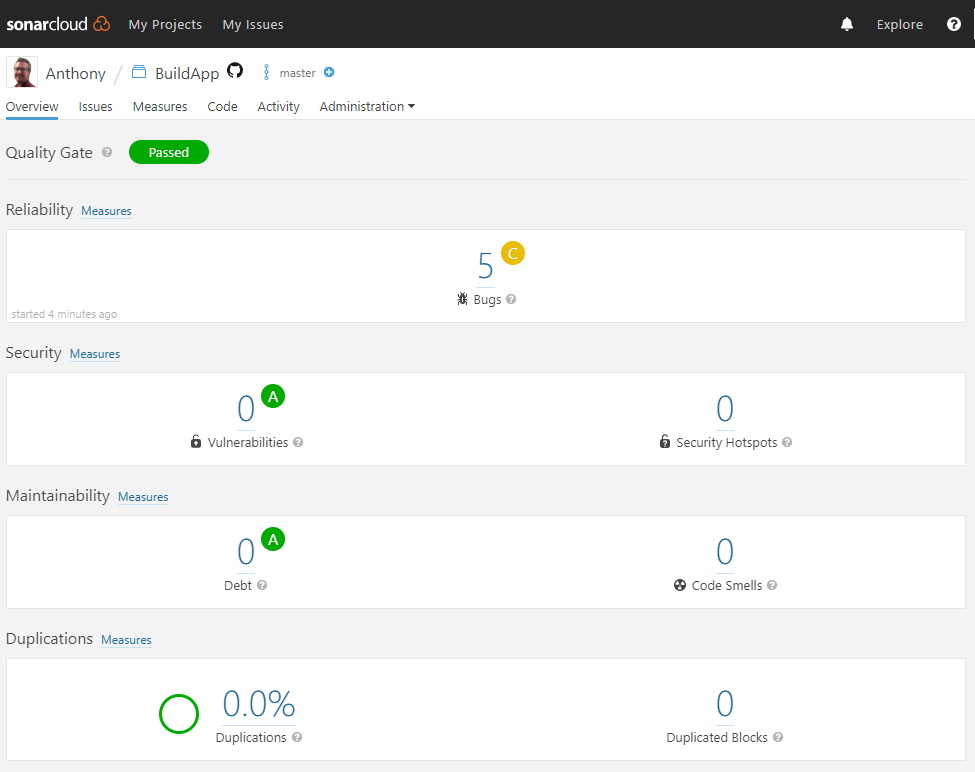This screenshot has height=772, width=975.
Task: Click the GitHub icon next to BuildApp
Action: coord(235,71)
